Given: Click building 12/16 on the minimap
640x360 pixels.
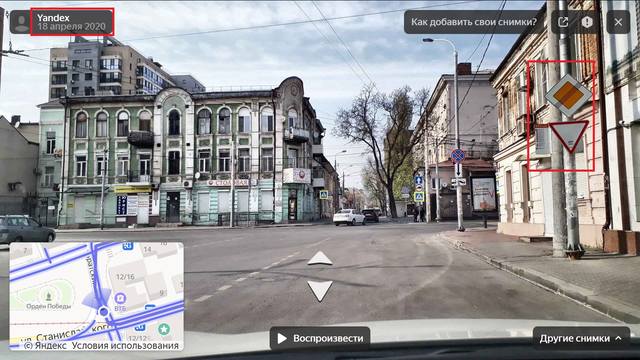Looking at the screenshot, I should coord(125,277).
